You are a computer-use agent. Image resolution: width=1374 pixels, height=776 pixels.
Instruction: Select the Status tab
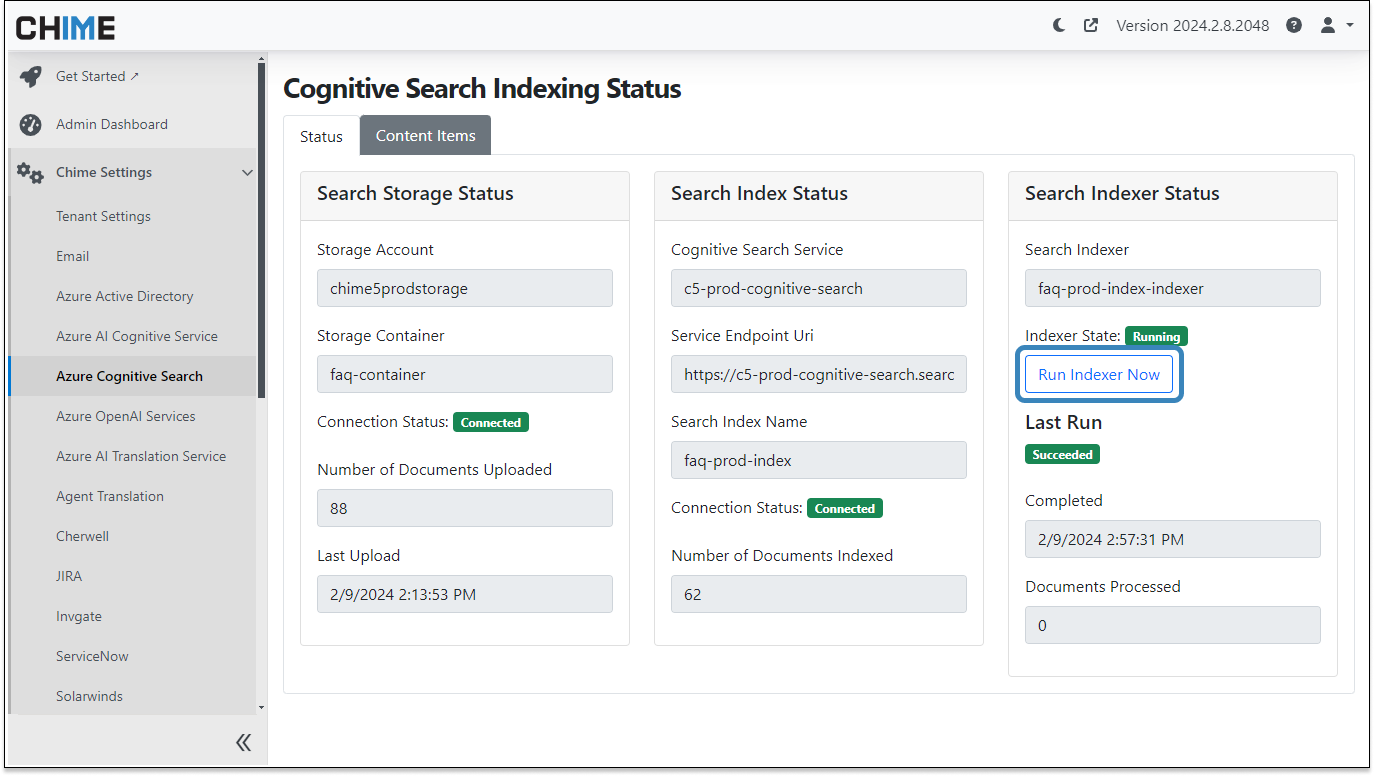click(x=321, y=137)
